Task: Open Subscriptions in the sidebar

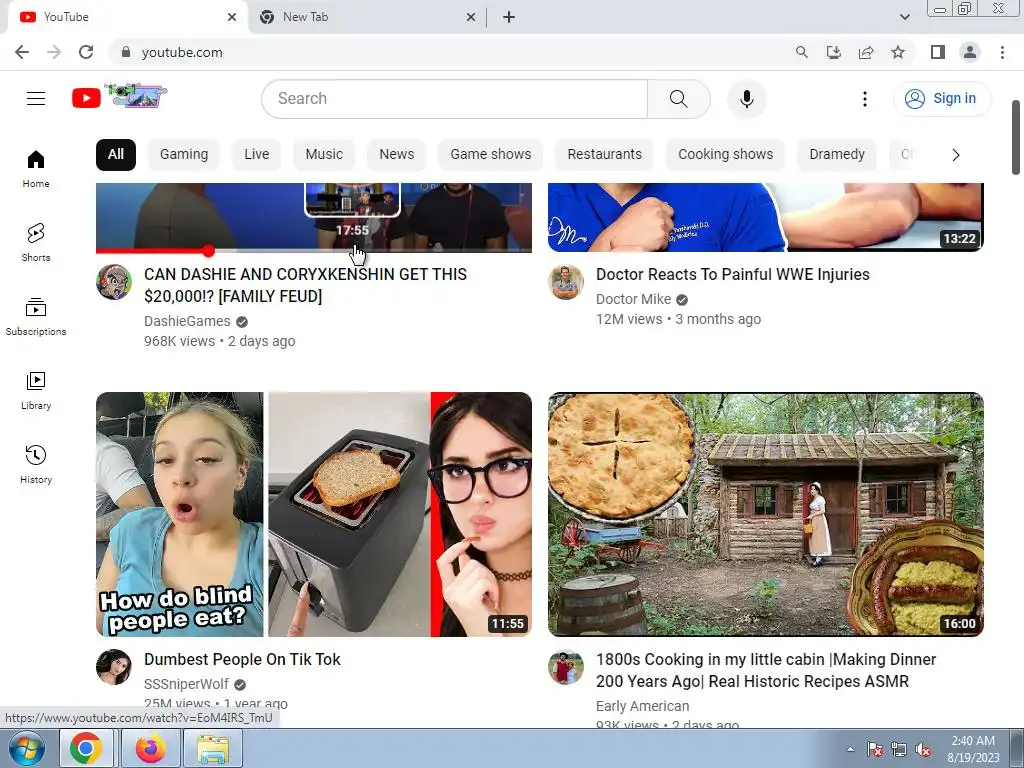Action: click(x=36, y=317)
